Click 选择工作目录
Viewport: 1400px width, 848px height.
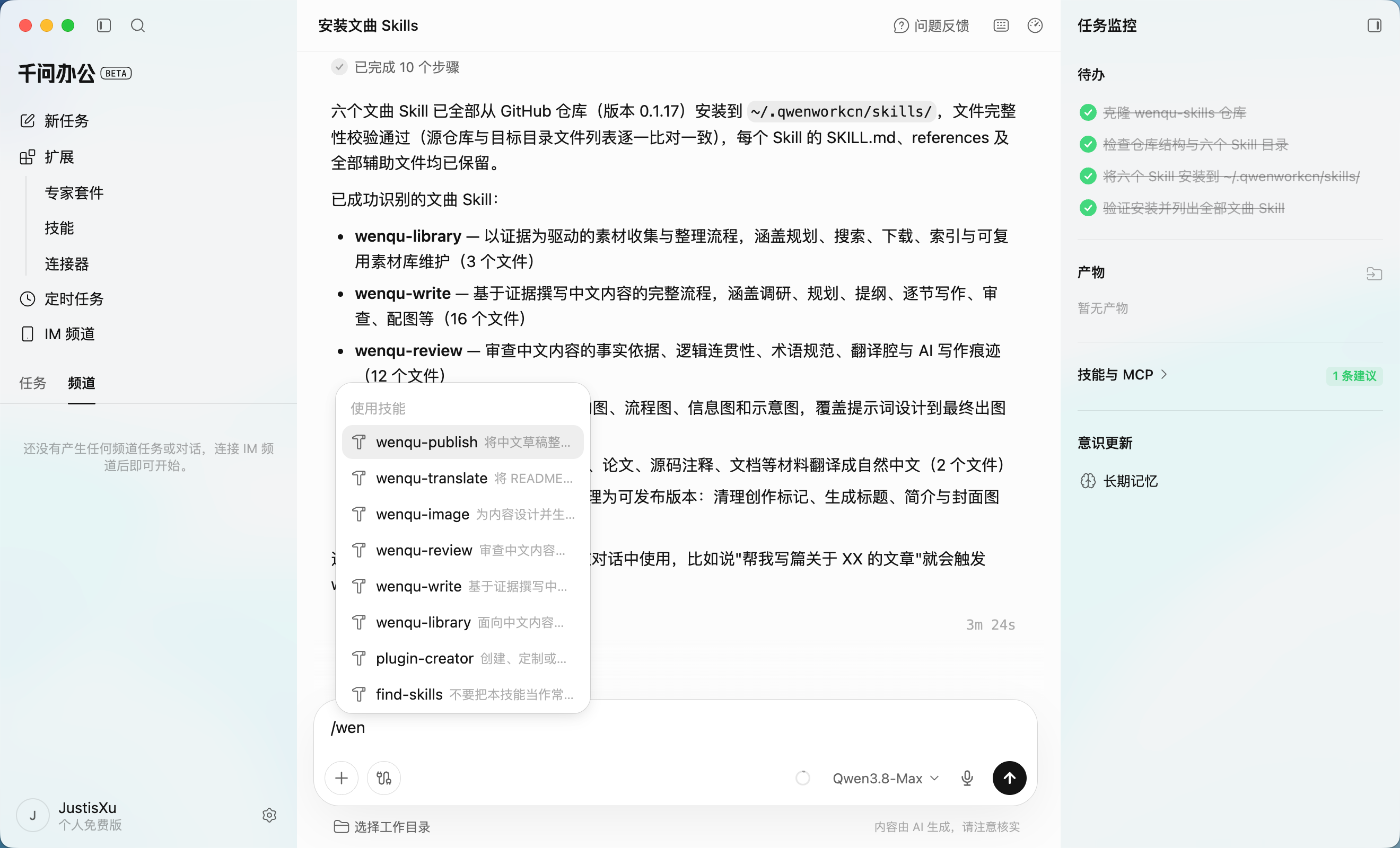(x=382, y=826)
